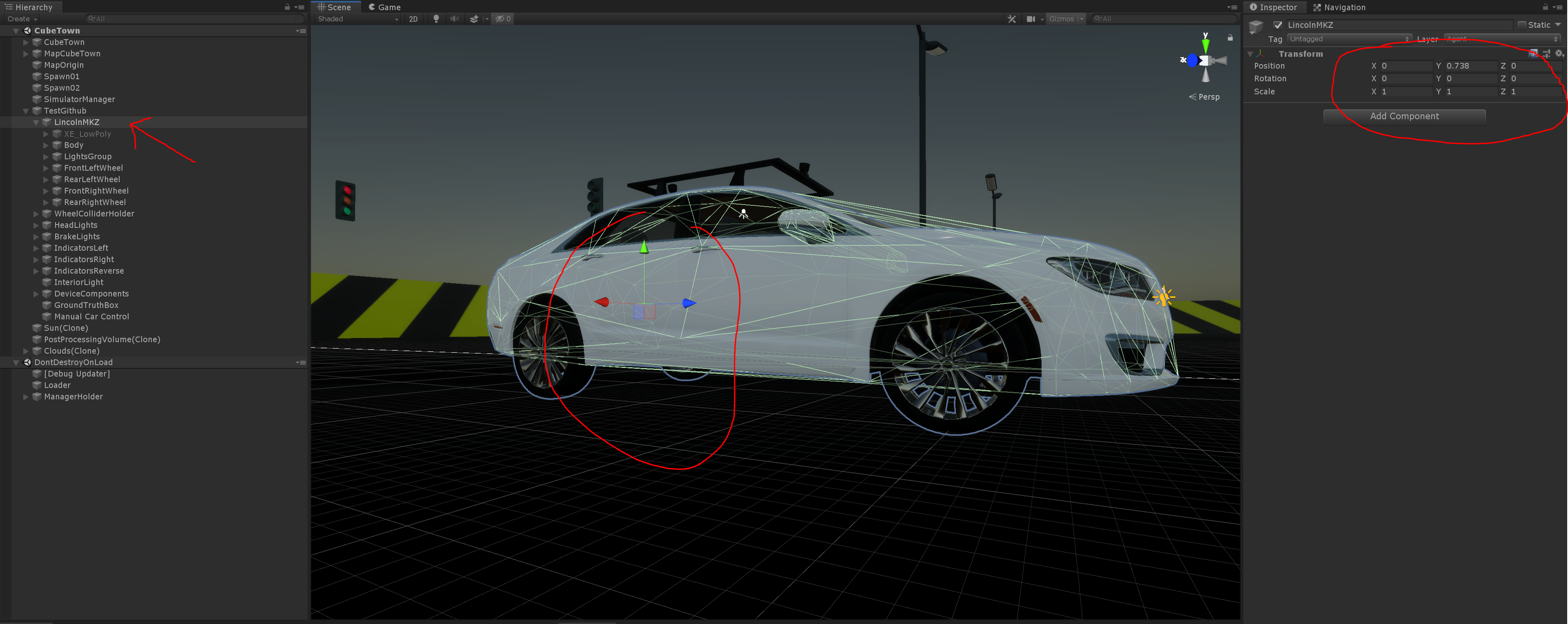The image size is (1568, 624).
Task: Click the green Y move handle arrow
Action: (x=644, y=247)
